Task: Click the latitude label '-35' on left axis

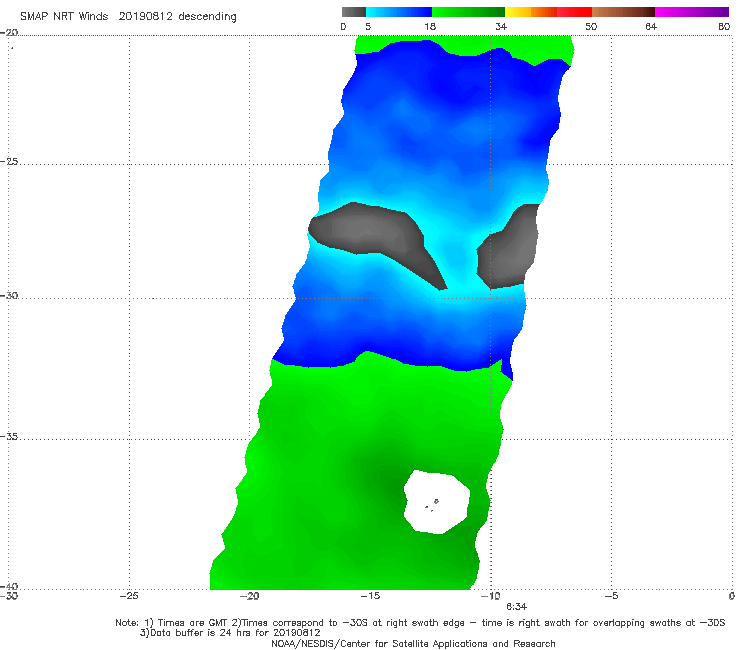Action: pyautogui.click(x=9, y=437)
